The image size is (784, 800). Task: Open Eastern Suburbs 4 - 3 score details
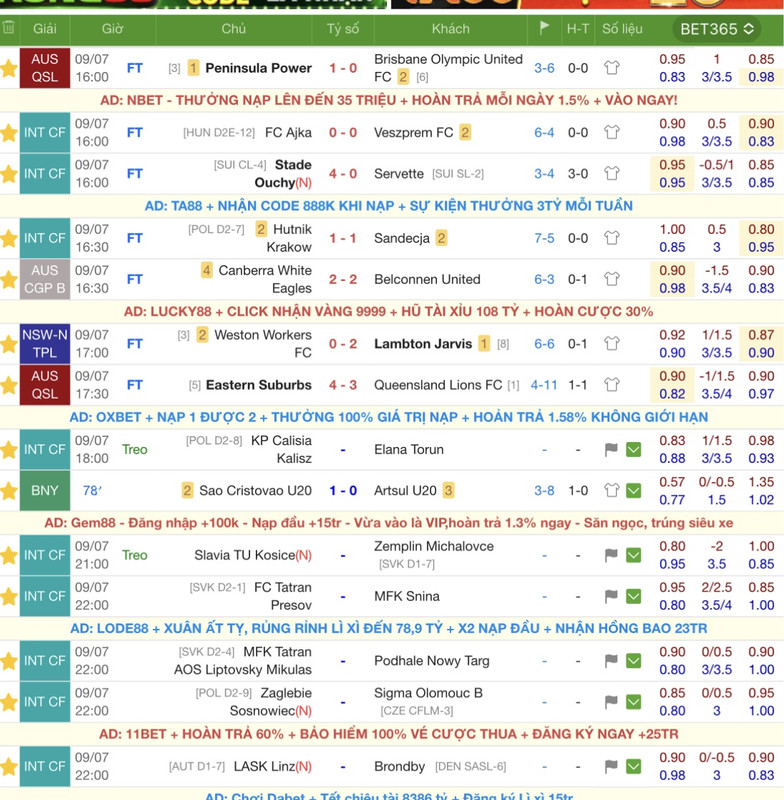(x=343, y=385)
